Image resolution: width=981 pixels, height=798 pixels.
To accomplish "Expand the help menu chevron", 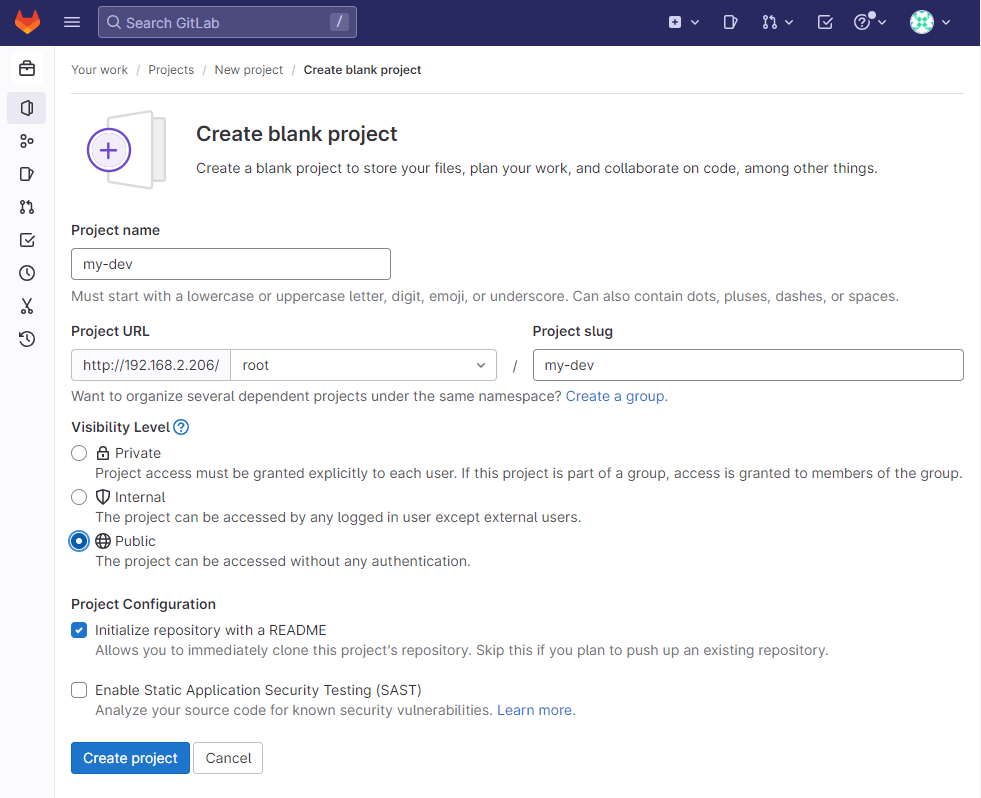I will [882, 23].
